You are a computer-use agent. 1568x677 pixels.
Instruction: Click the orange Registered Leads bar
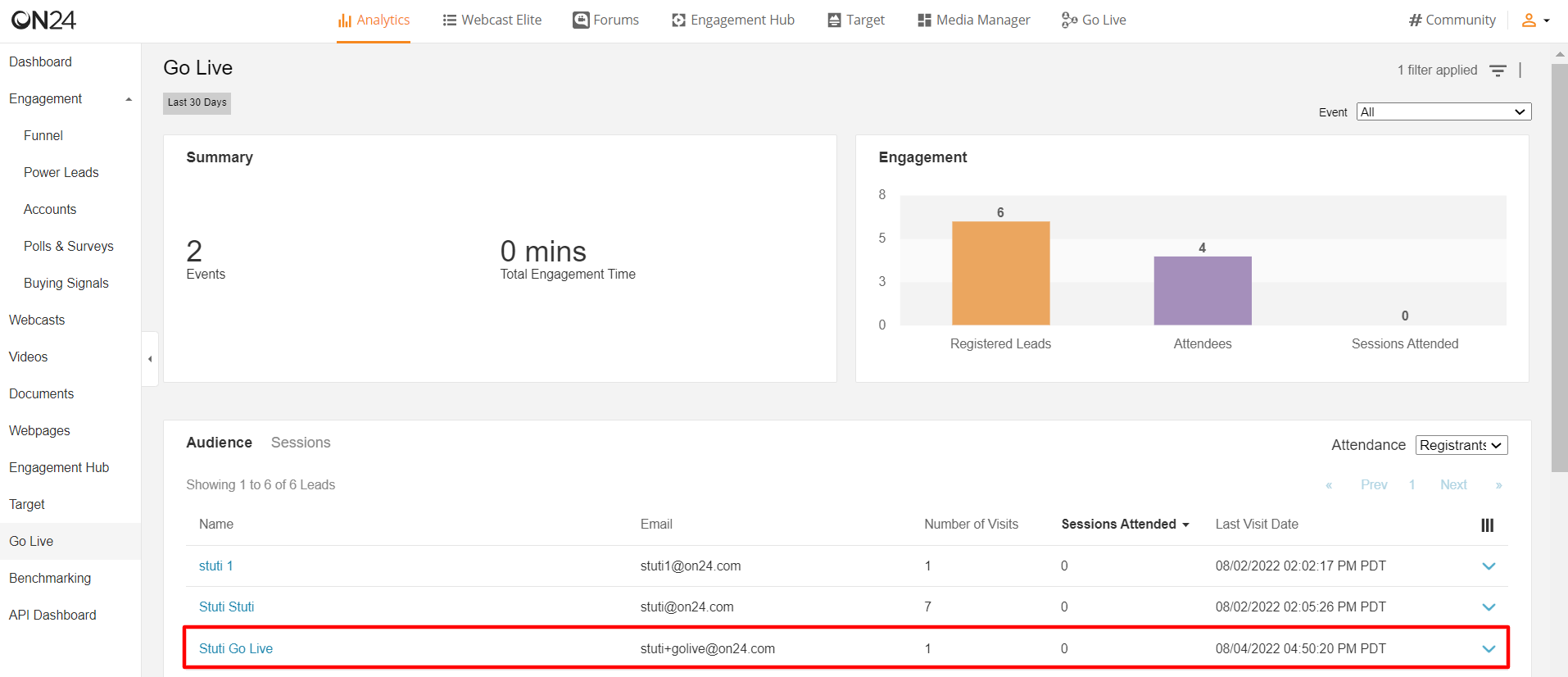click(1000, 273)
